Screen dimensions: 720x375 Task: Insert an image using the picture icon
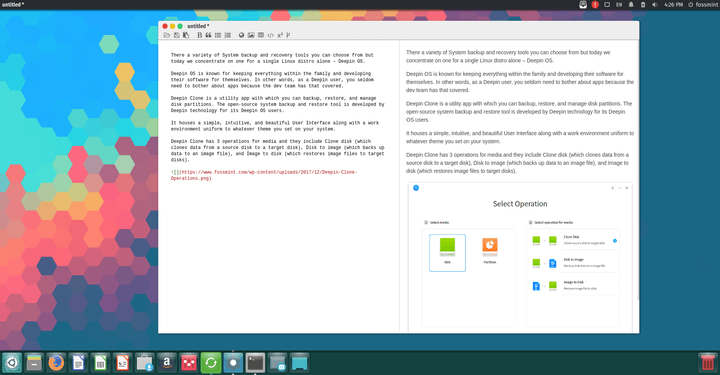(251, 35)
